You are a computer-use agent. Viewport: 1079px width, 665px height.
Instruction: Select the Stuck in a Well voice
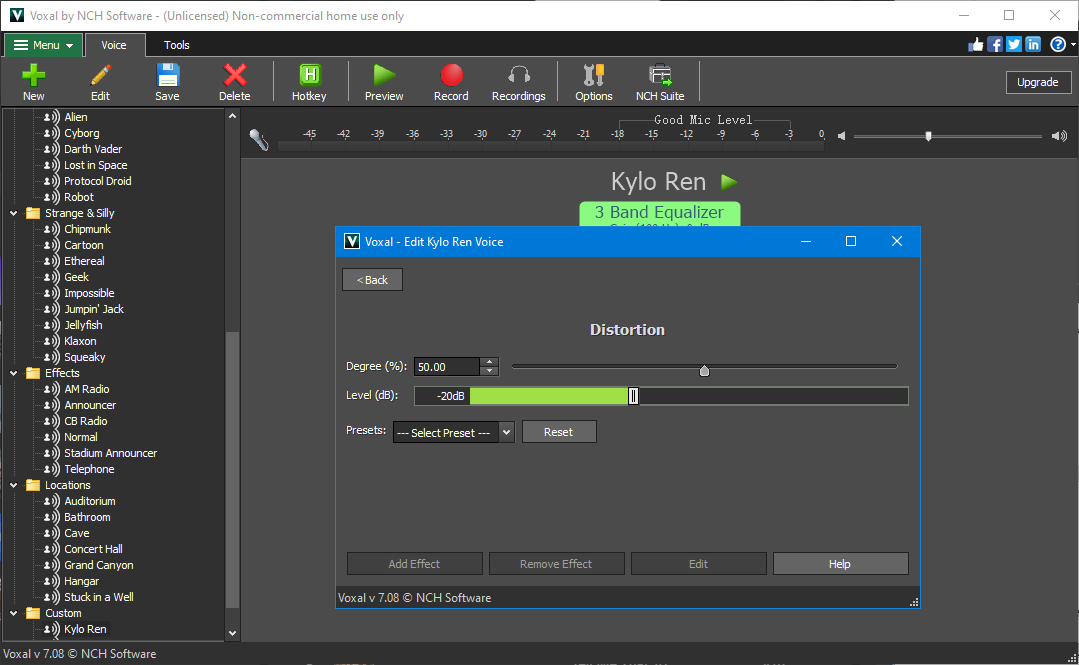pos(98,598)
